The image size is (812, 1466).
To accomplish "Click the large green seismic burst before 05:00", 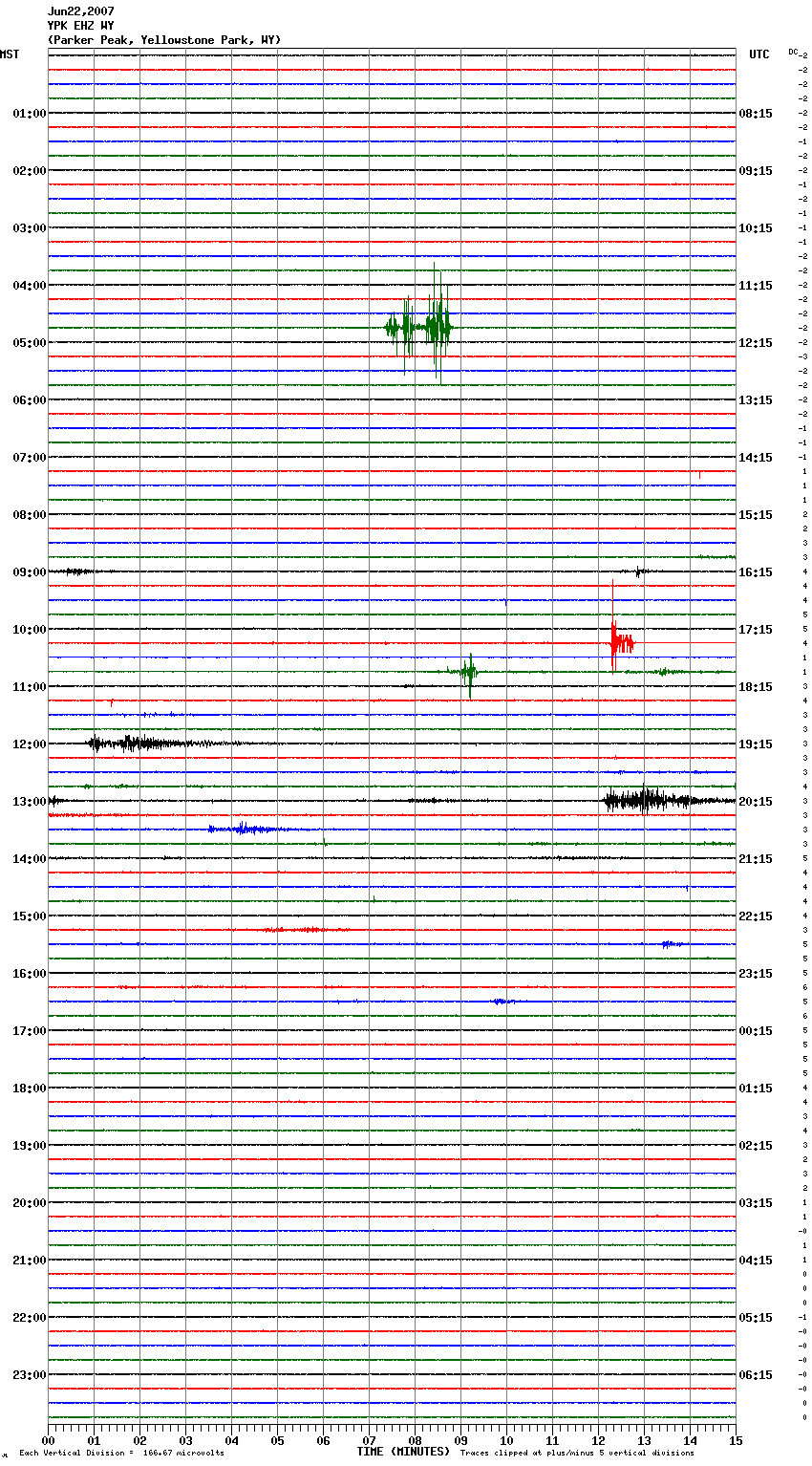I will coord(419,325).
